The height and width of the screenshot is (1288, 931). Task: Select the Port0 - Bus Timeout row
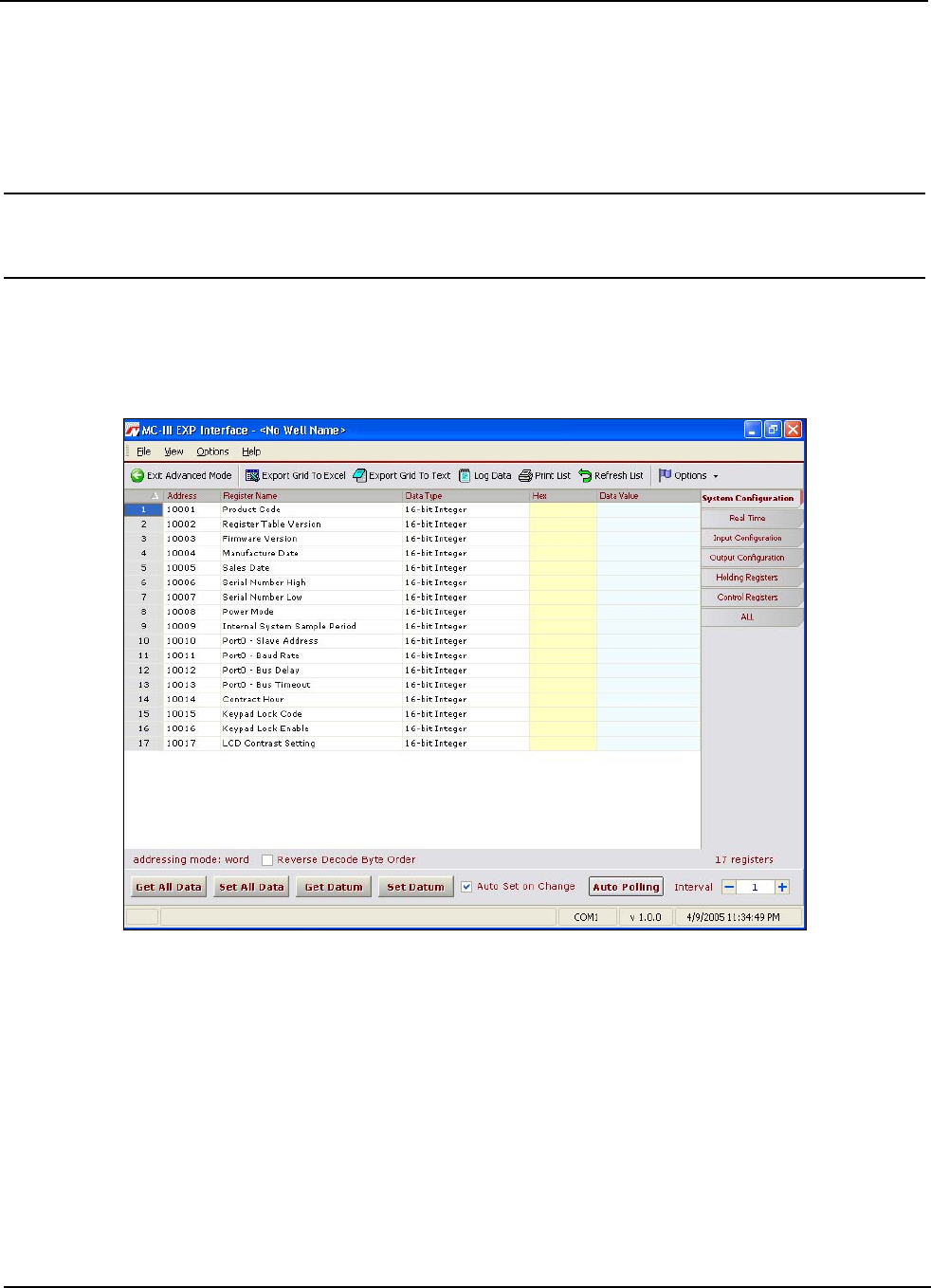point(412,685)
